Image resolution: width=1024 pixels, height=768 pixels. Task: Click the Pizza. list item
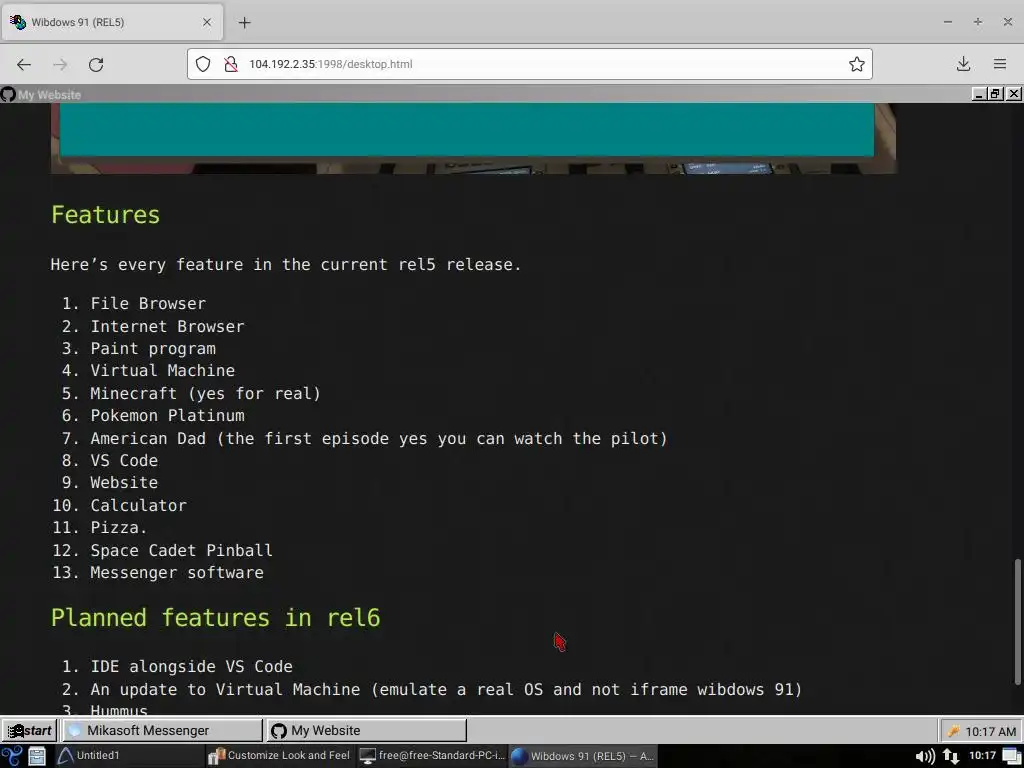(119, 527)
